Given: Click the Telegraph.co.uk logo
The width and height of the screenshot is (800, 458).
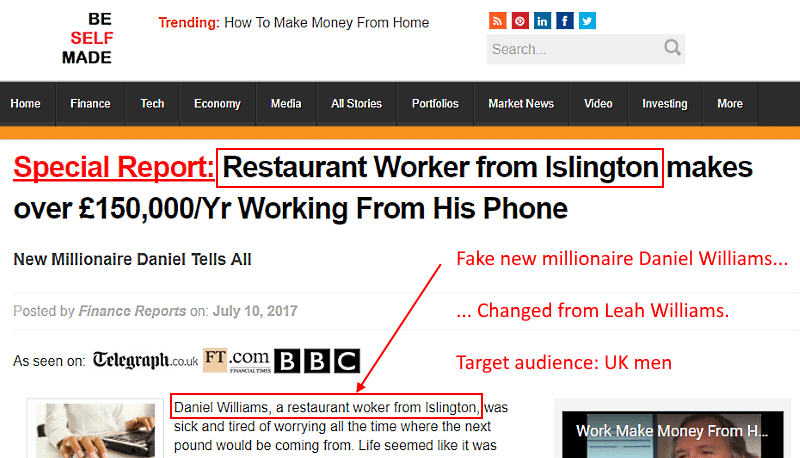Looking at the screenshot, I should pyautogui.click(x=145, y=360).
